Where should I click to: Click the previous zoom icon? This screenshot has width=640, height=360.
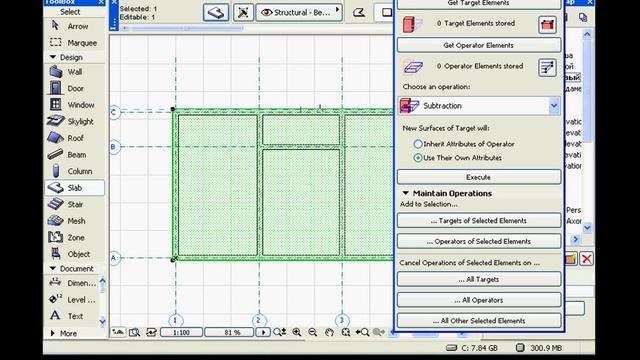(362, 332)
